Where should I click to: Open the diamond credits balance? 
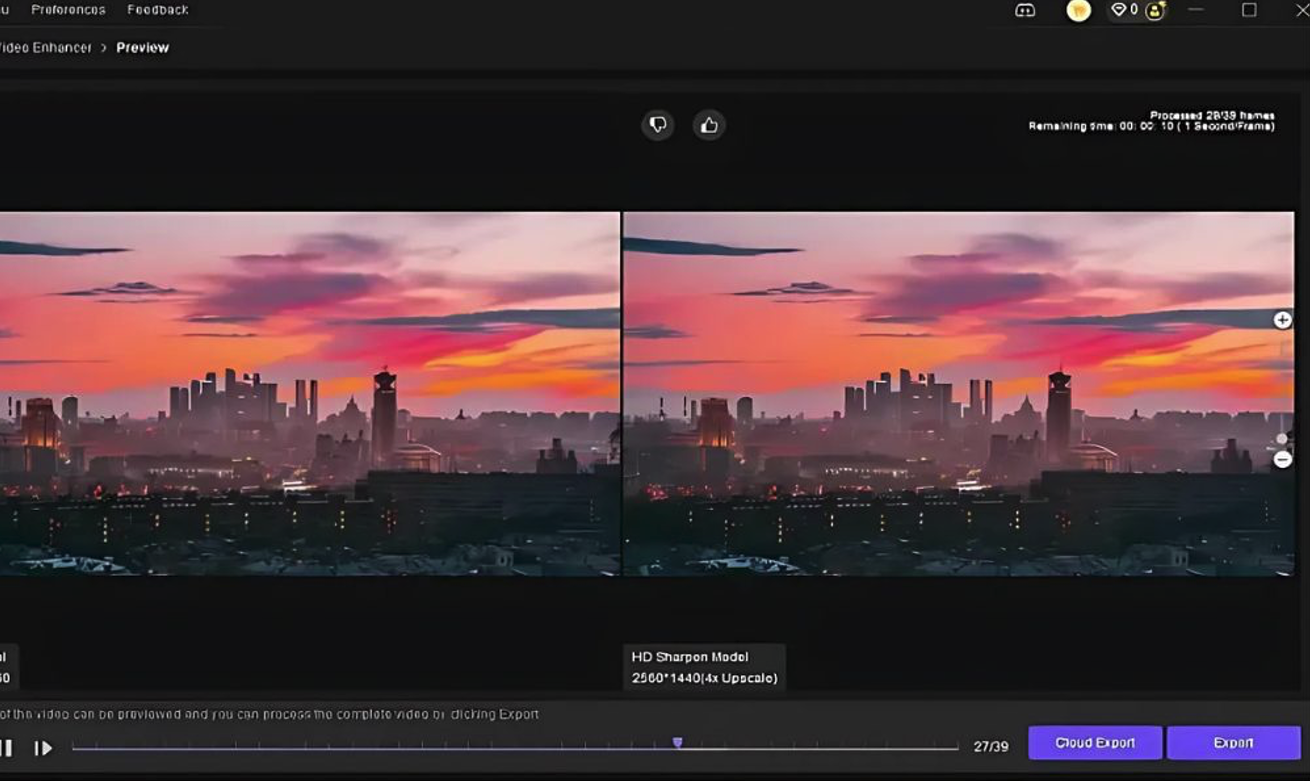point(1124,10)
